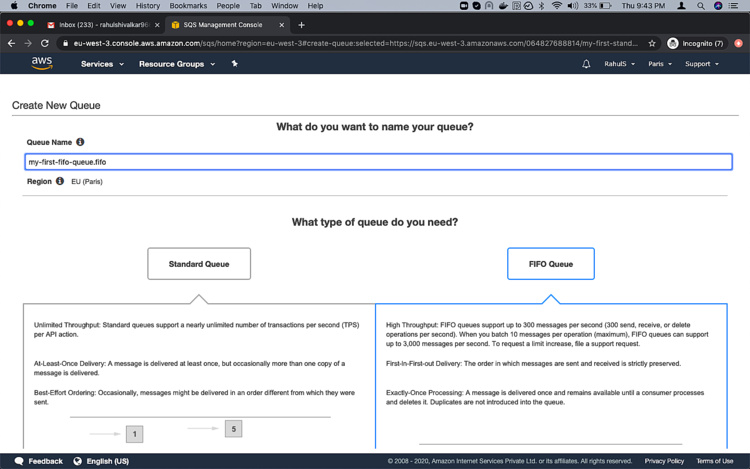The height and width of the screenshot is (469, 750).
Task: Click the browser back arrow
Action: 11,43
